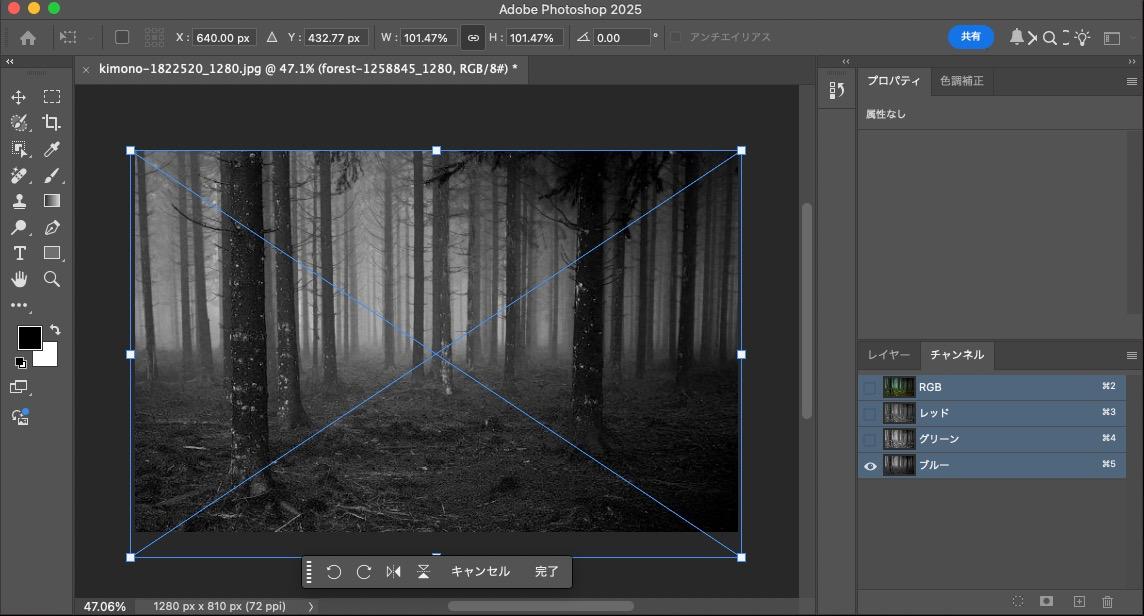
Task: Open the Edit Toolbar three-dots menu
Action: coord(19,305)
